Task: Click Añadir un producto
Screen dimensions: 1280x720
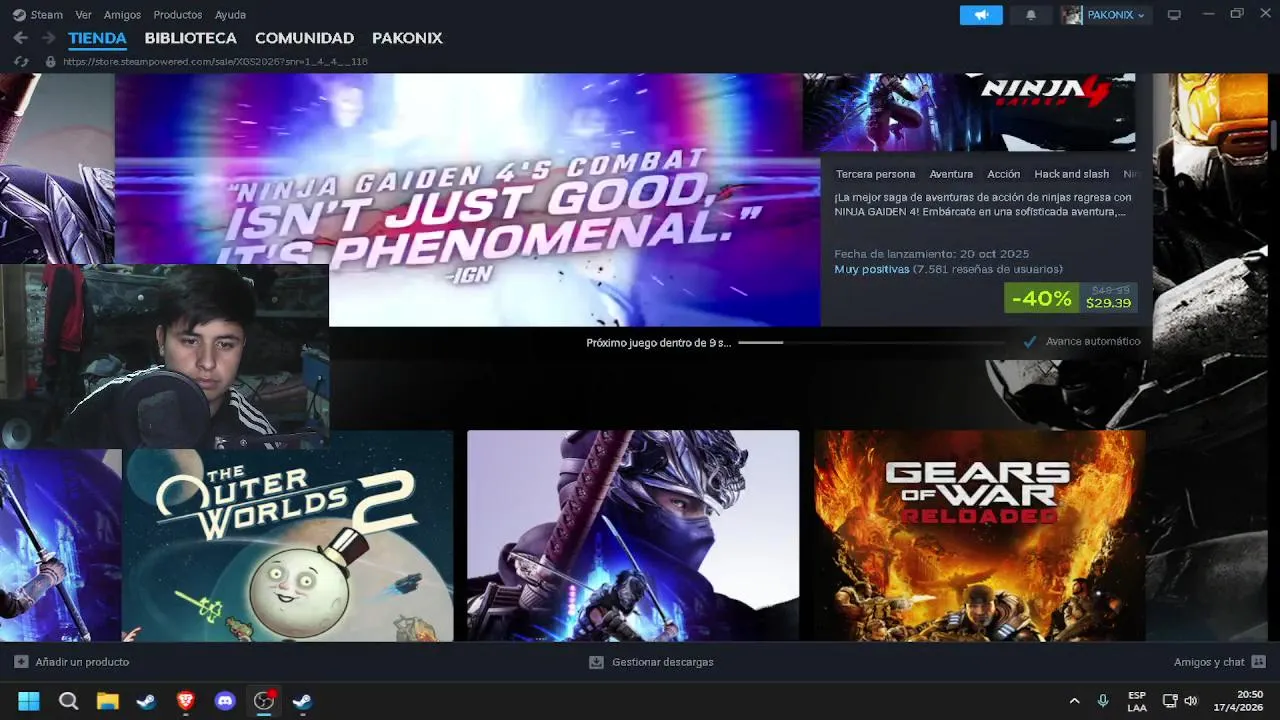Action: tap(82, 662)
